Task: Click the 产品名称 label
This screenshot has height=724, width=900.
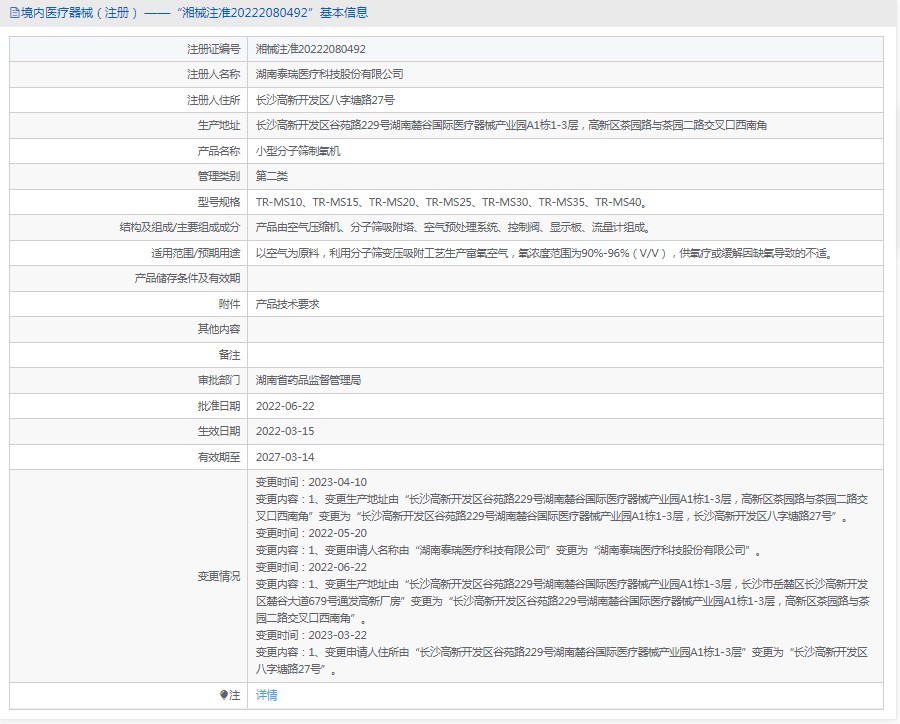Action: pyautogui.click(x=219, y=151)
